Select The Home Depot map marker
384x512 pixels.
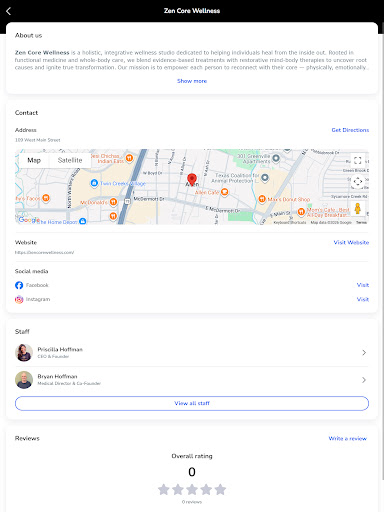click(x=83, y=221)
